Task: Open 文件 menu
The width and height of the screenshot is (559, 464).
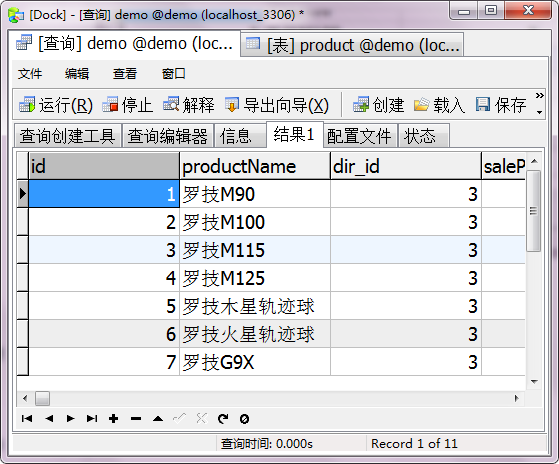Action: pyautogui.click(x=30, y=74)
